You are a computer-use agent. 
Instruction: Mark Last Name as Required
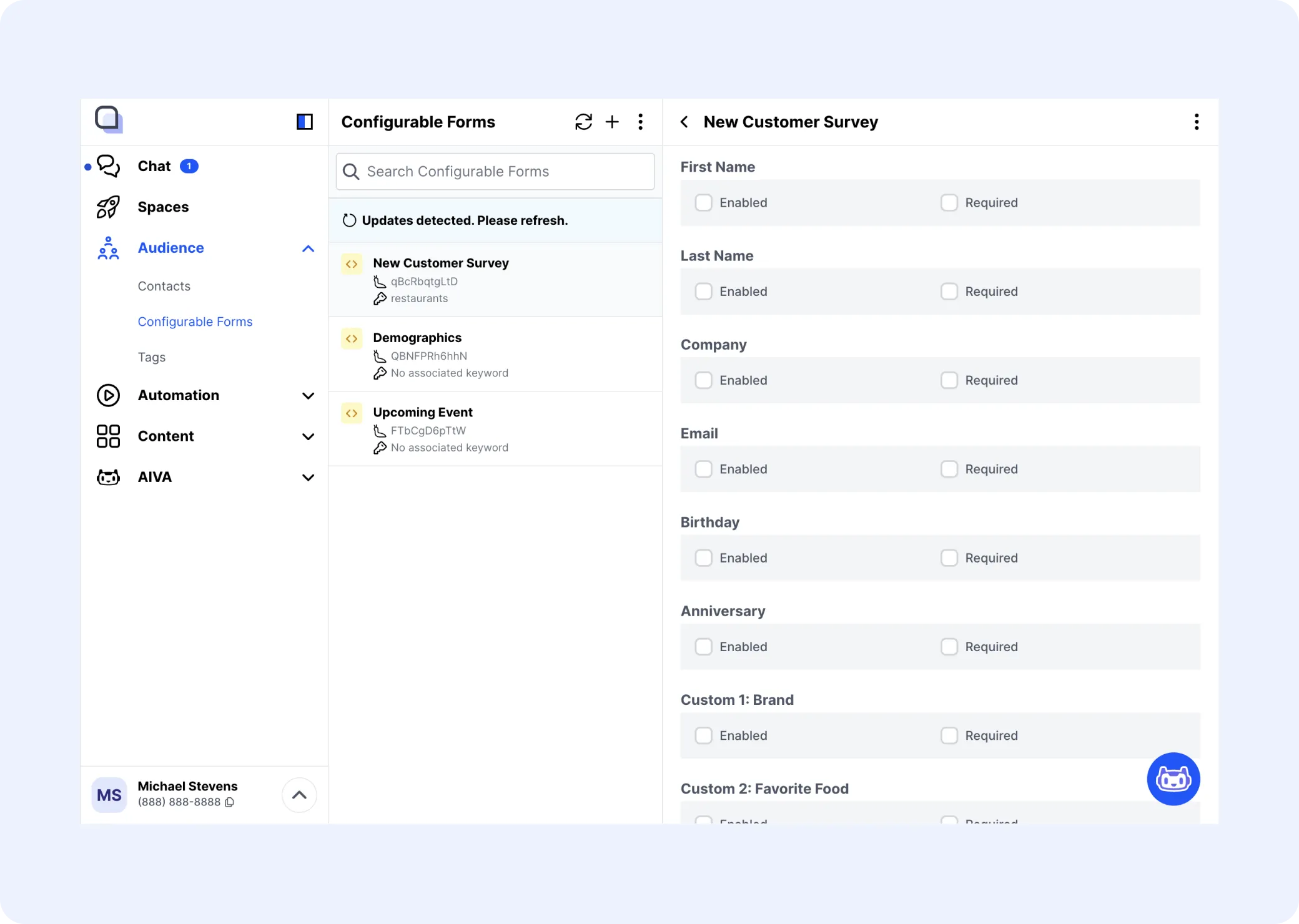pos(949,292)
